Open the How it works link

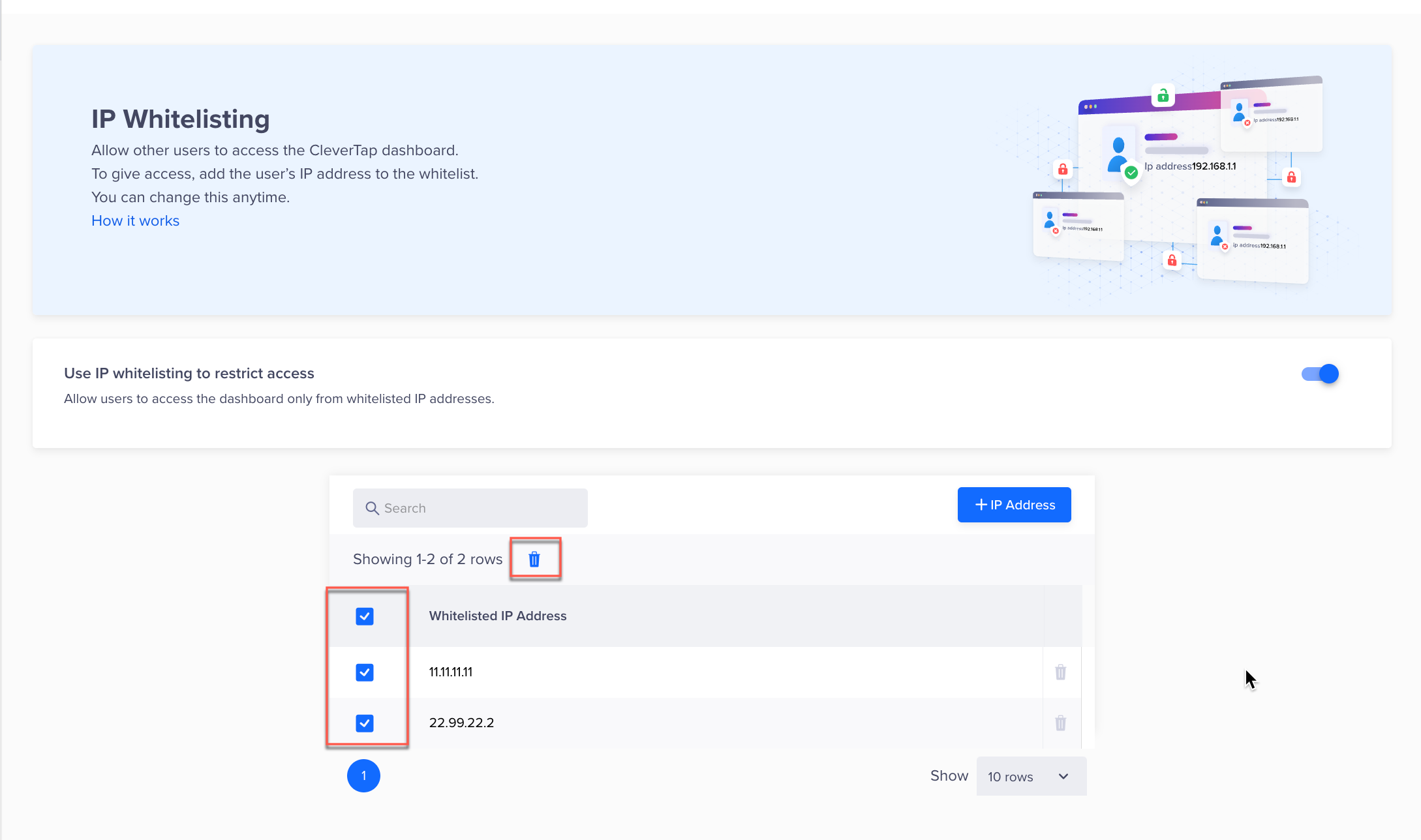pyautogui.click(x=135, y=220)
